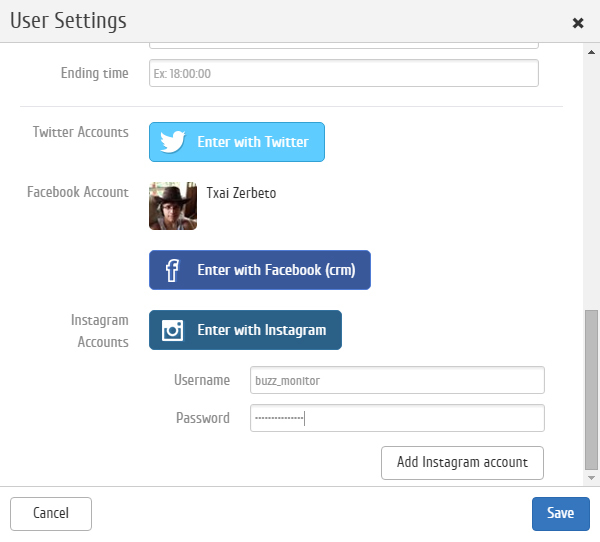
Task: Click the scrollbar down arrow
Action: [591, 479]
